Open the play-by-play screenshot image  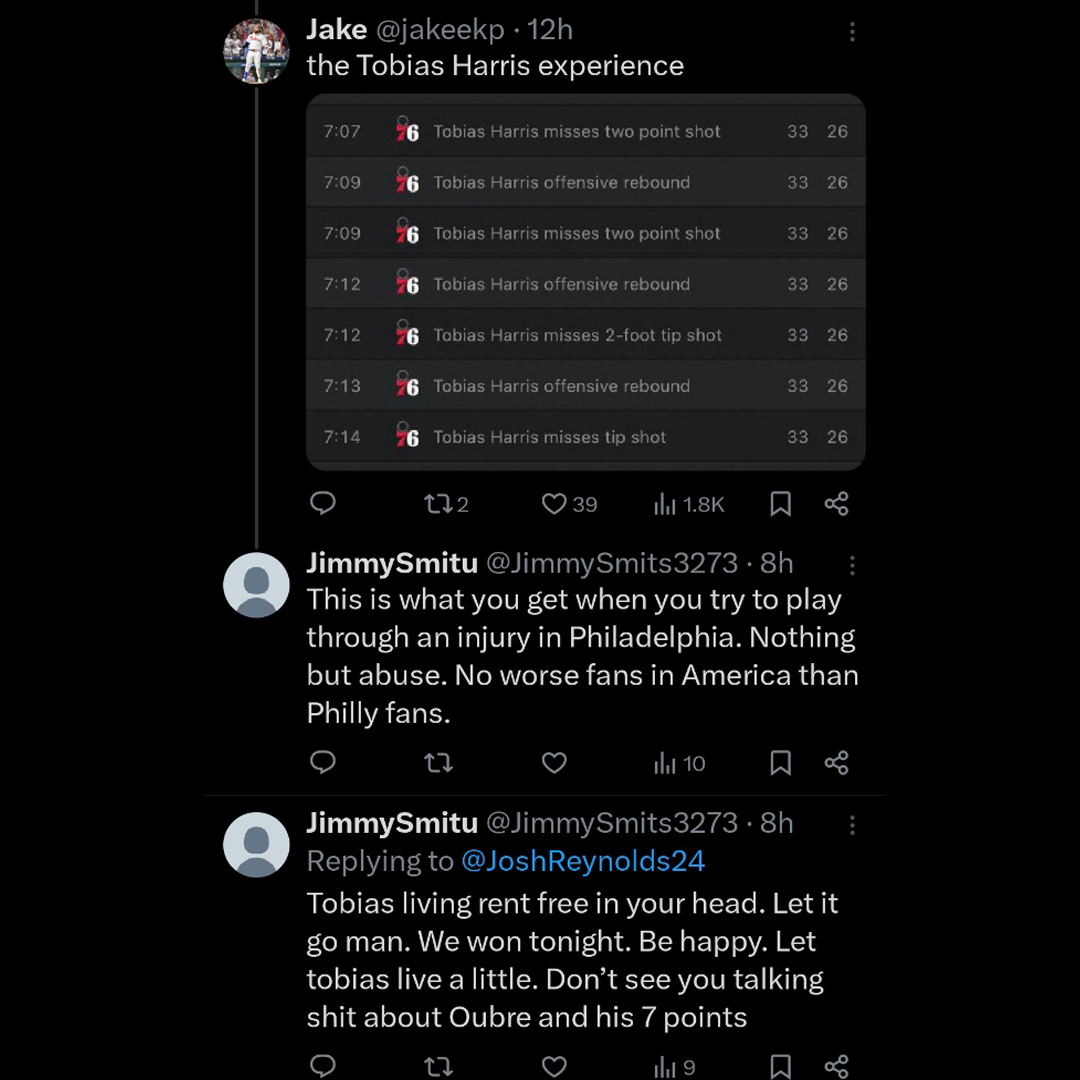pos(585,282)
